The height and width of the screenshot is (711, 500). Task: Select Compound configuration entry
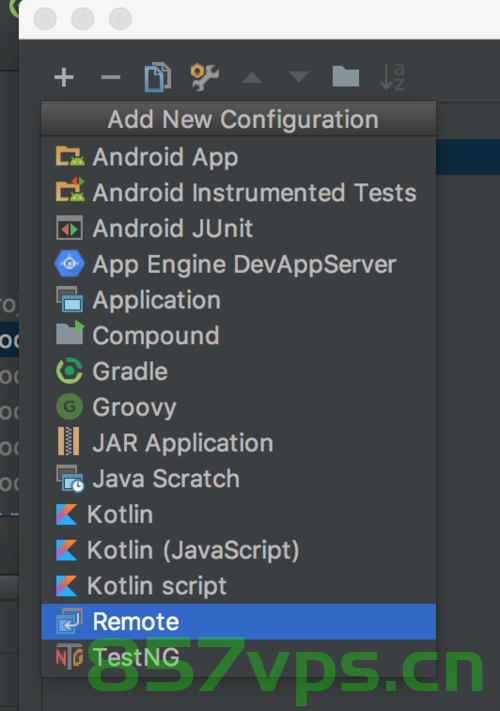[238, 336]
